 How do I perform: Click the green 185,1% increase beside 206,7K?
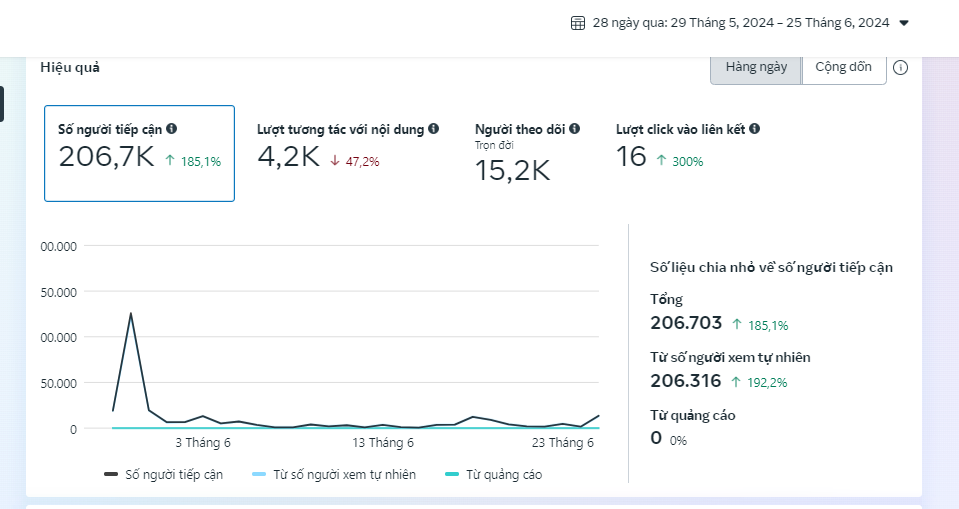(193, 162)
